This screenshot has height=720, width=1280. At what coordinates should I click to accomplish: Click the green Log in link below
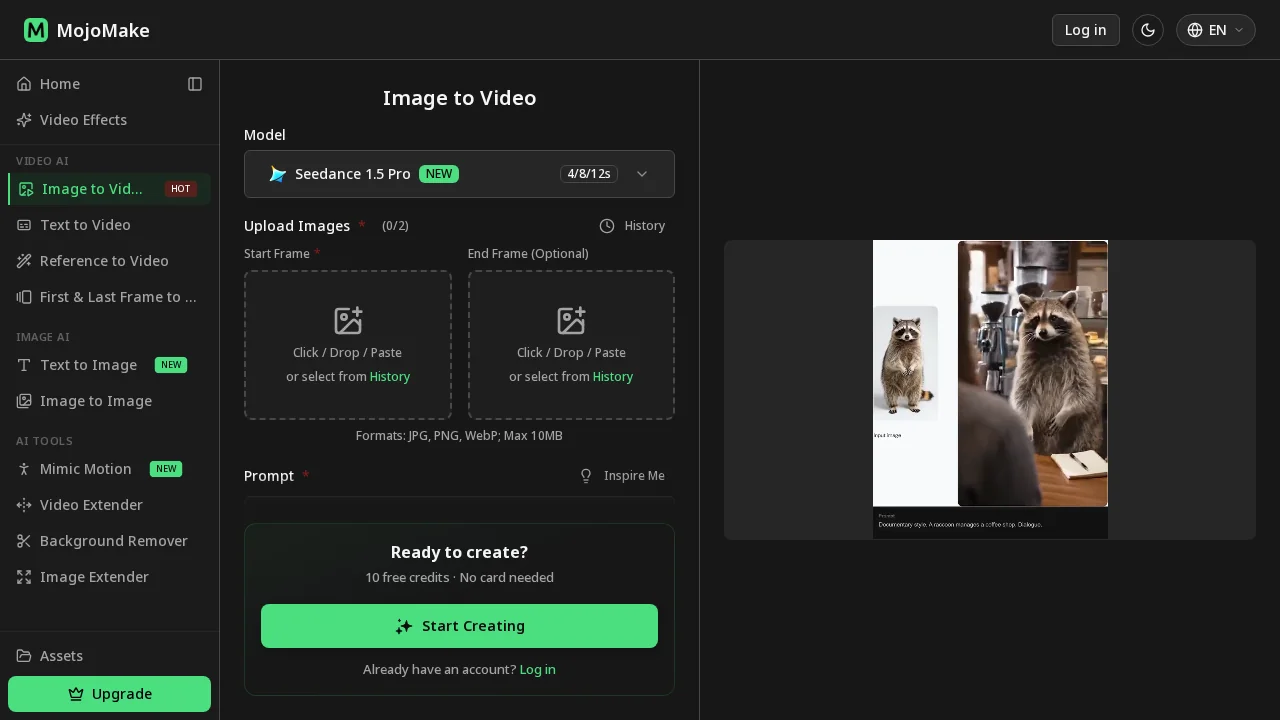coord(537,670)
